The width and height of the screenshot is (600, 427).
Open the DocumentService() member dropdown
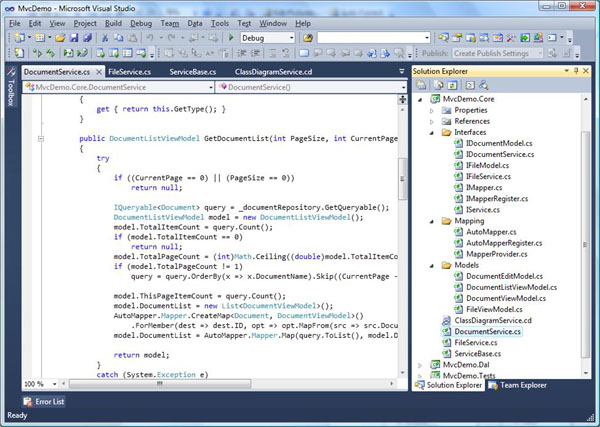coord(403,87)
